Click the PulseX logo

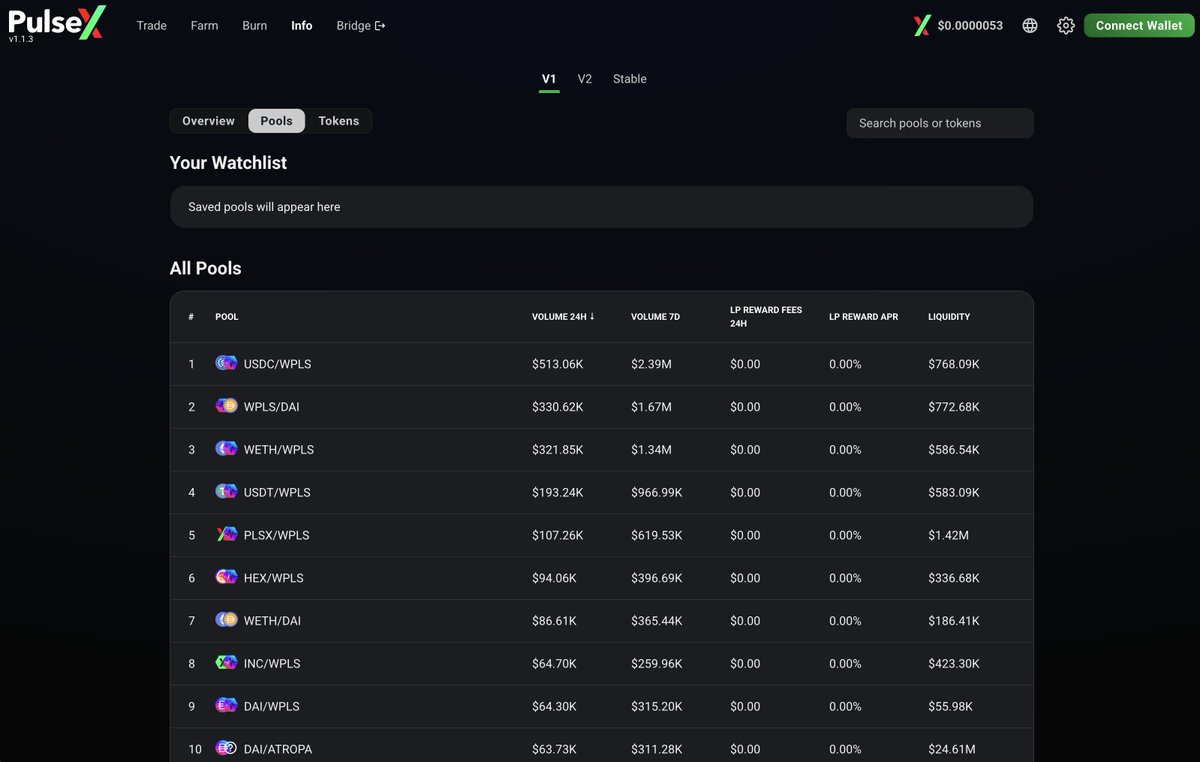pos(56,20)
